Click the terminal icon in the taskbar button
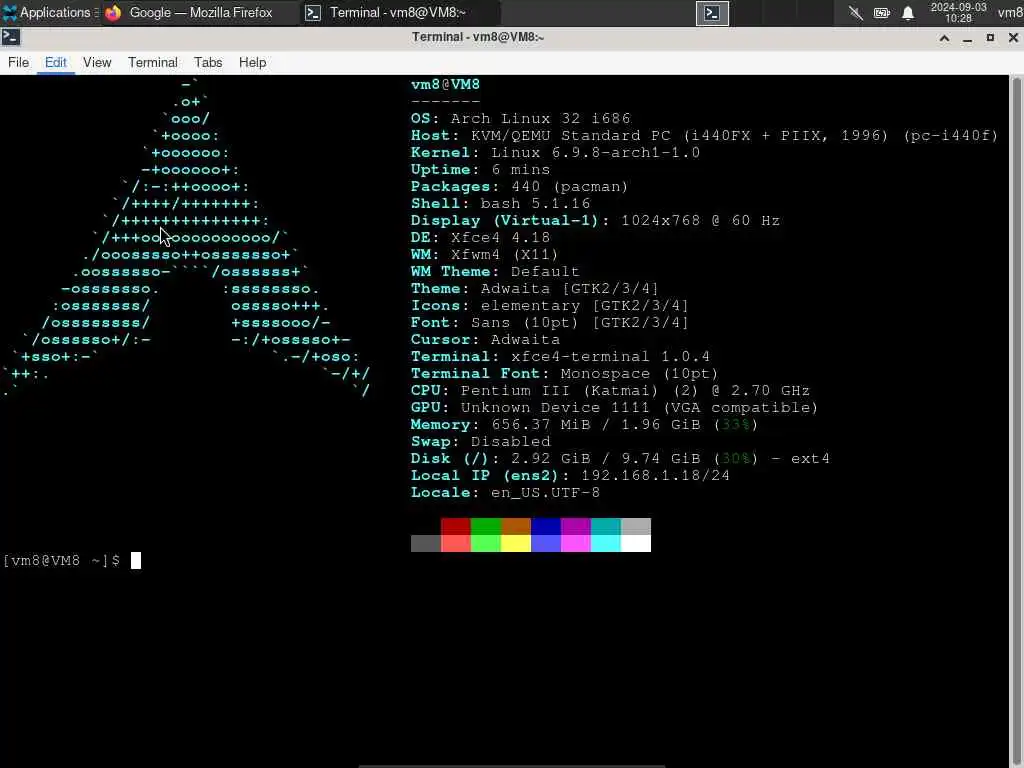 [313, 13]
